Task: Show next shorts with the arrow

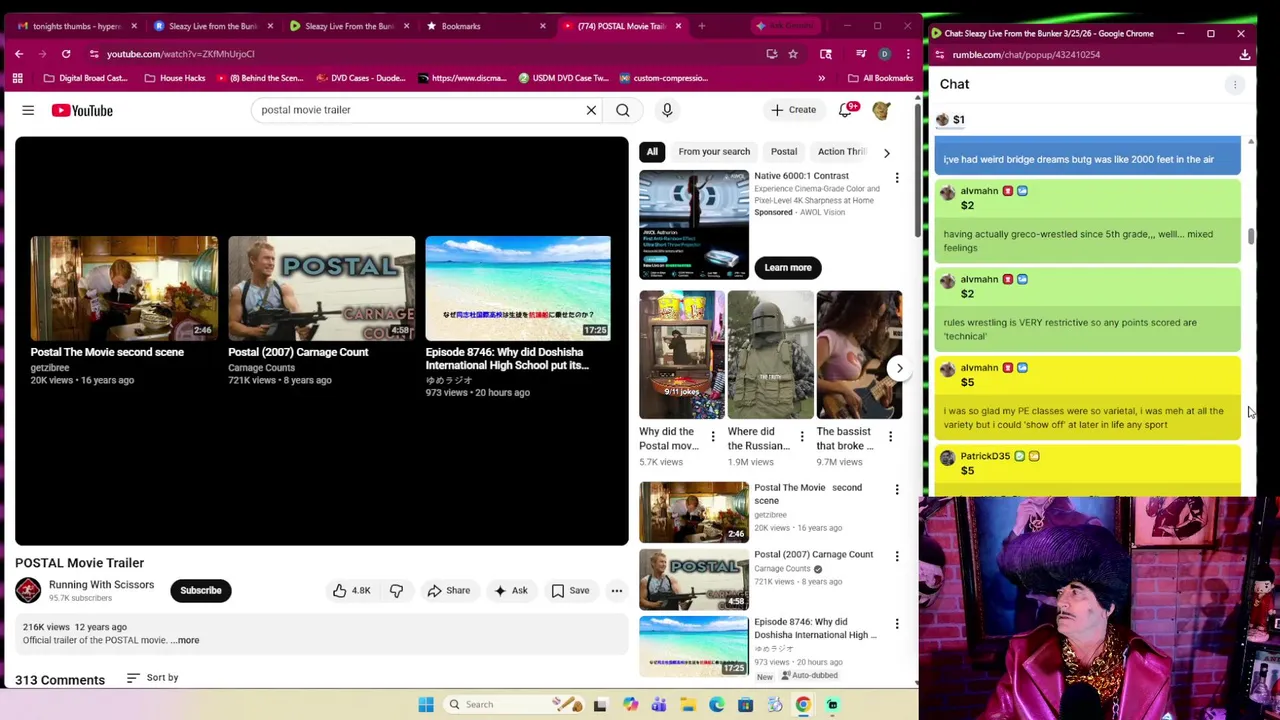Action: pos(899,368)
